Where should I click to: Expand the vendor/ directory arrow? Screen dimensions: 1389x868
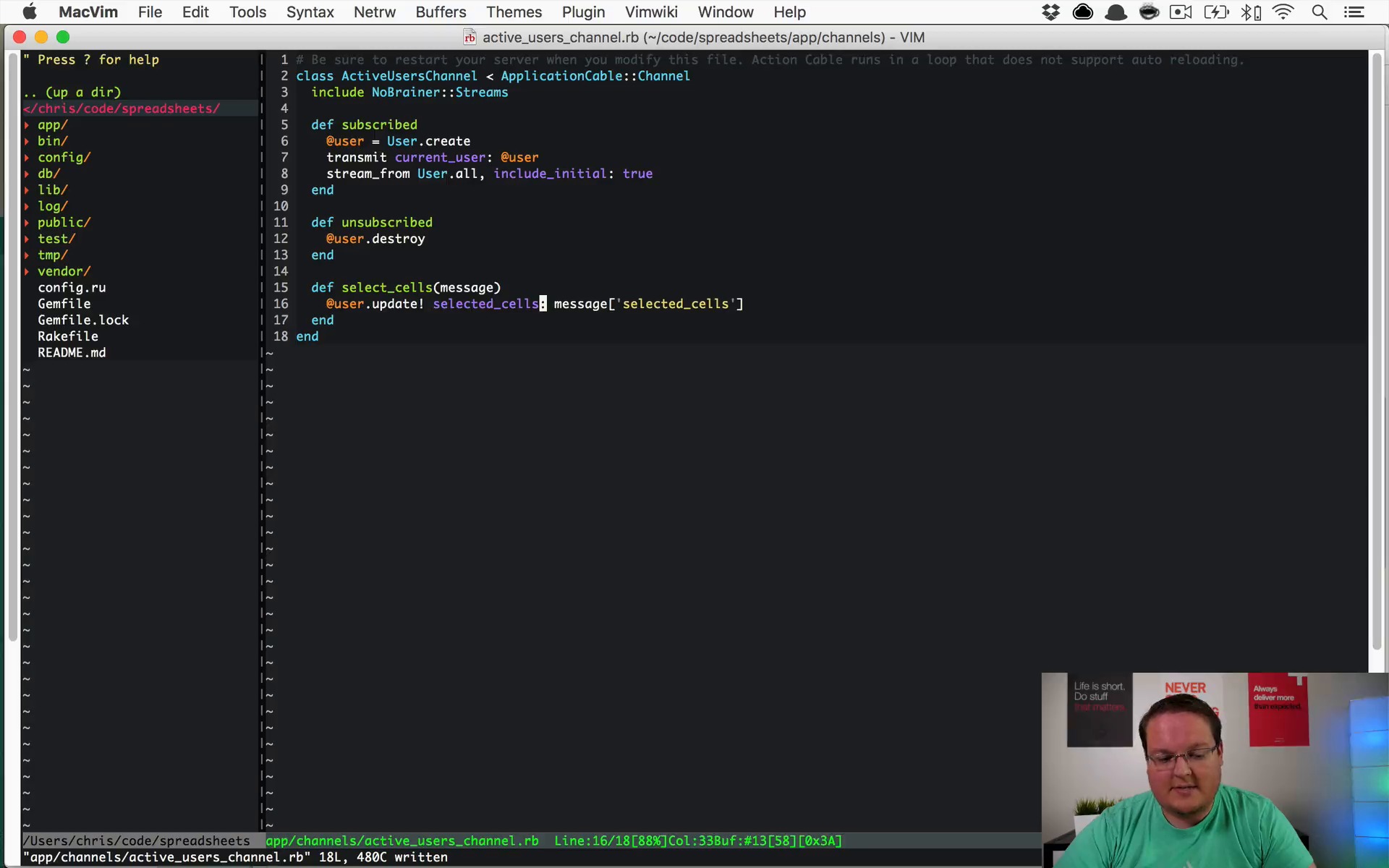27,271
